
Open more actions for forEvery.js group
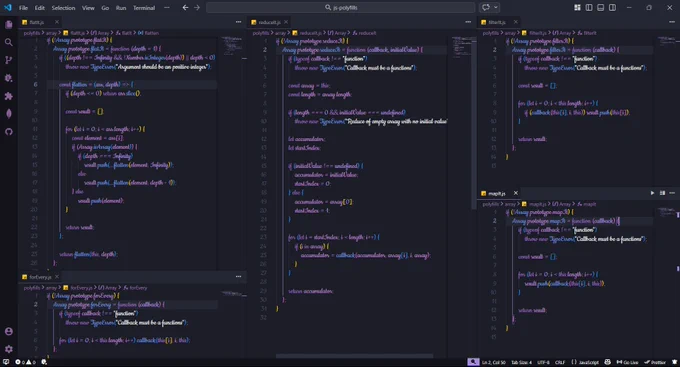coord(239,276)
